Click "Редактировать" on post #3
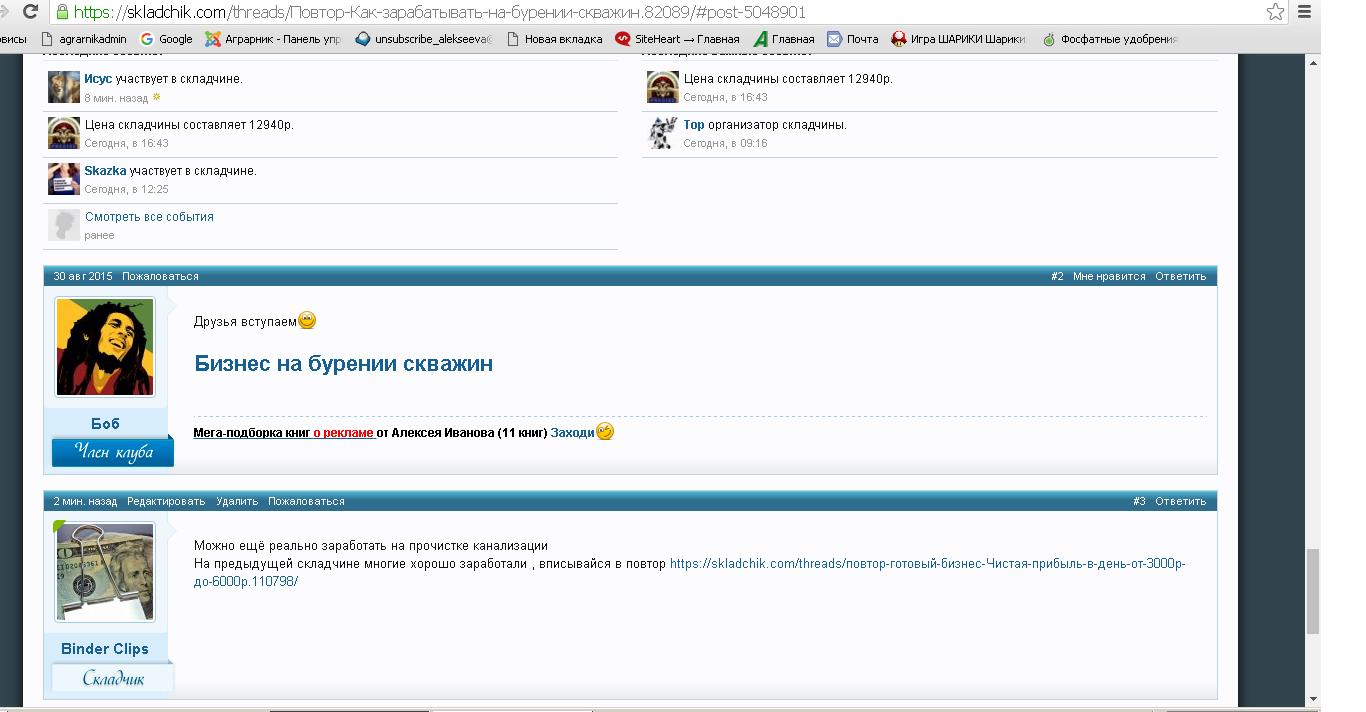The width and height of the screenshot is (1366, 712). (x=166, y=501)
